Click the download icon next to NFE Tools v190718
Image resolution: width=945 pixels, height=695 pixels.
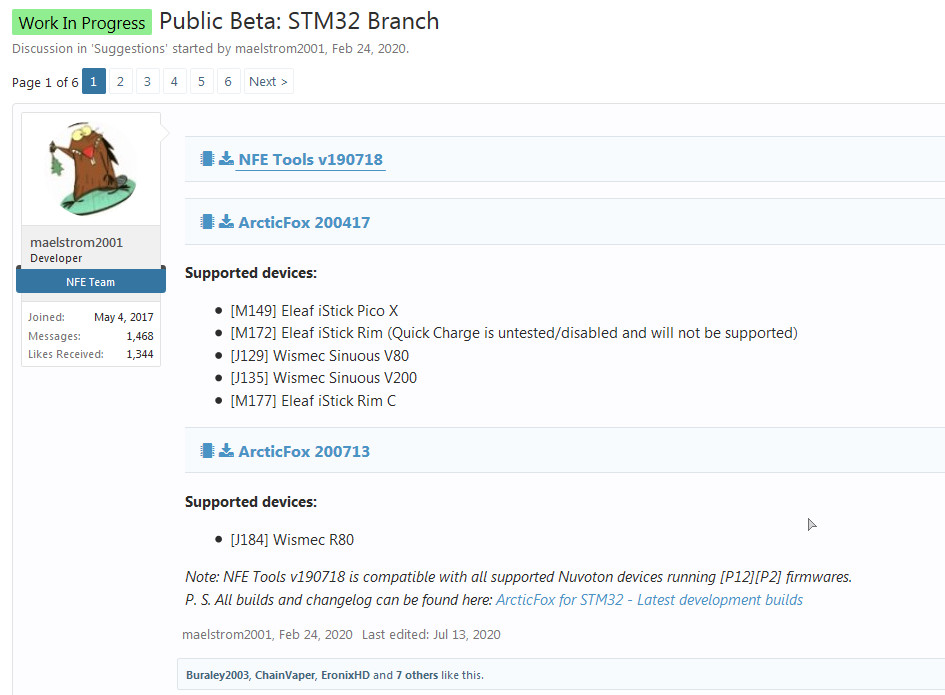tap(226, 159)
